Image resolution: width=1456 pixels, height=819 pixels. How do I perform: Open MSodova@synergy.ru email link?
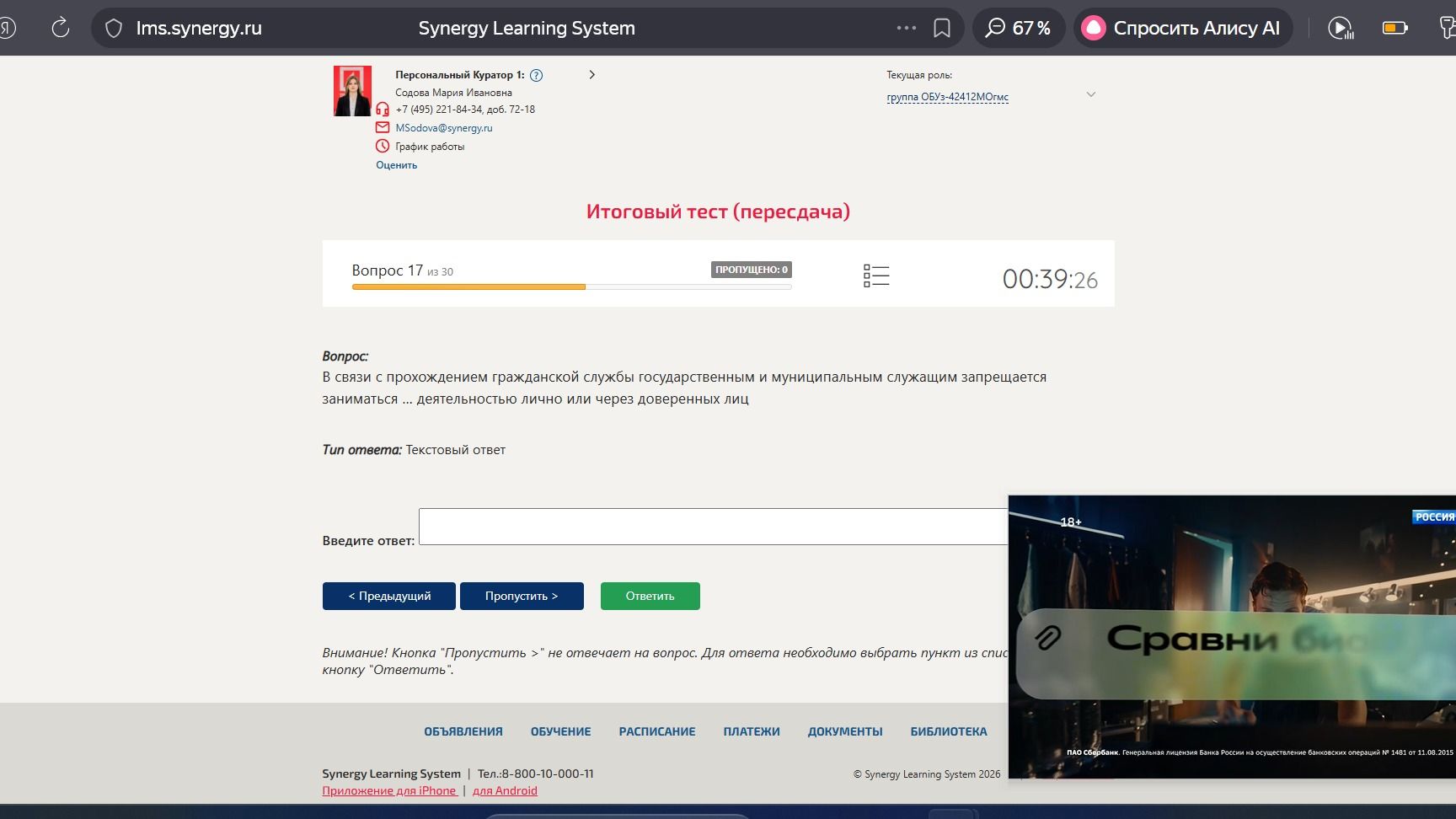pyautogui.click(x=444, y=128)
